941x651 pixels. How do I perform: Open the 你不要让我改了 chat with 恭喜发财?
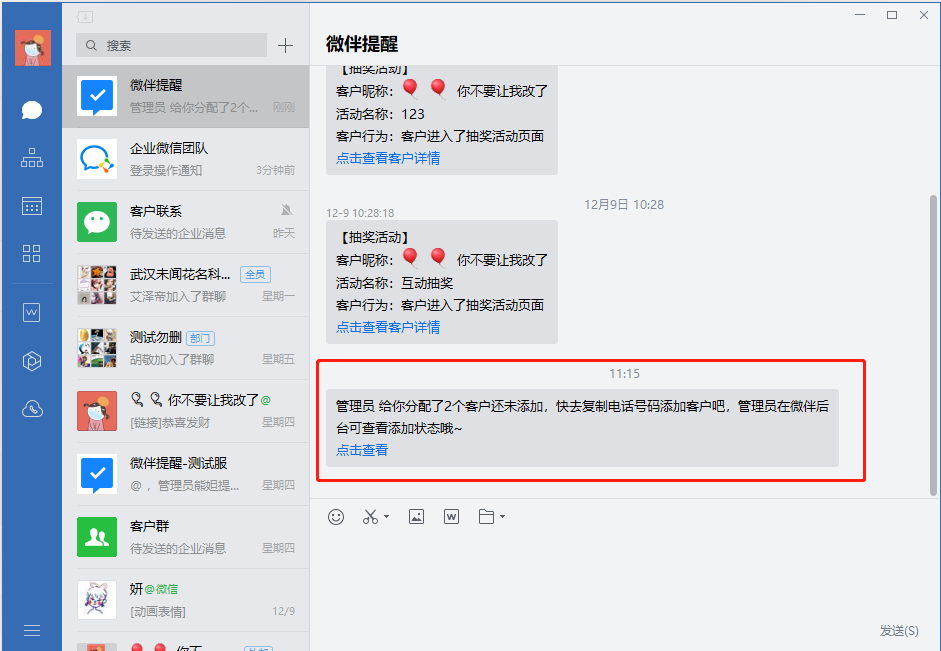point(186,412)
